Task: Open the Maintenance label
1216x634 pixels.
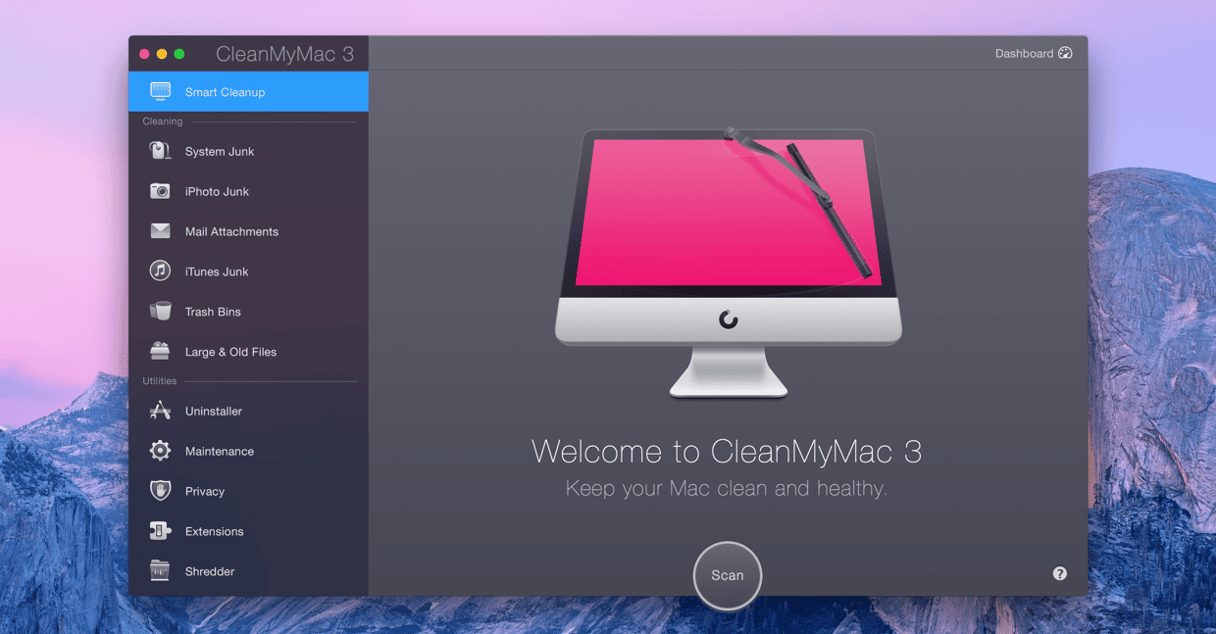Action: (x=220, y=452)
